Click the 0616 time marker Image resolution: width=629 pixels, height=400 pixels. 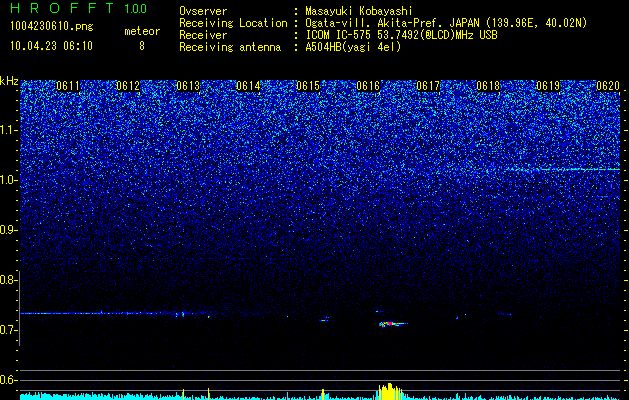pos(368,86)
